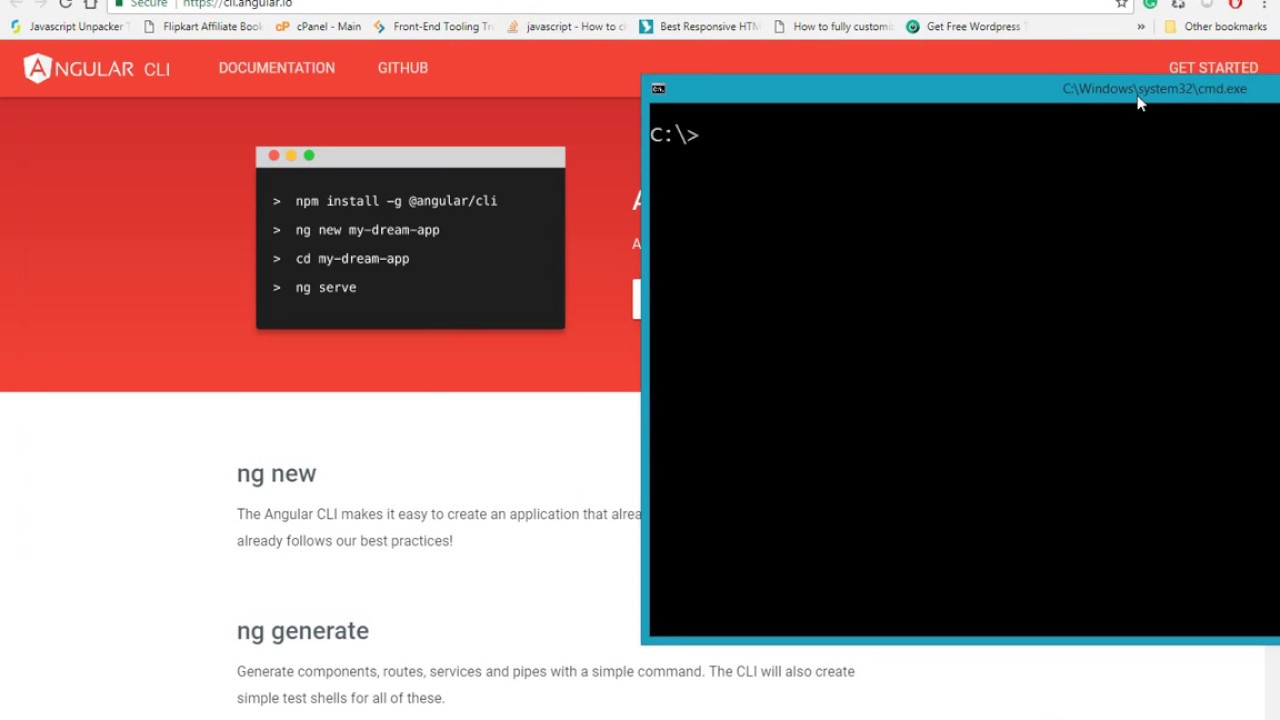
Task: Click the green extension icon in Chrome toolbar
Action: pyautogui.click(x=1150, y=4)
